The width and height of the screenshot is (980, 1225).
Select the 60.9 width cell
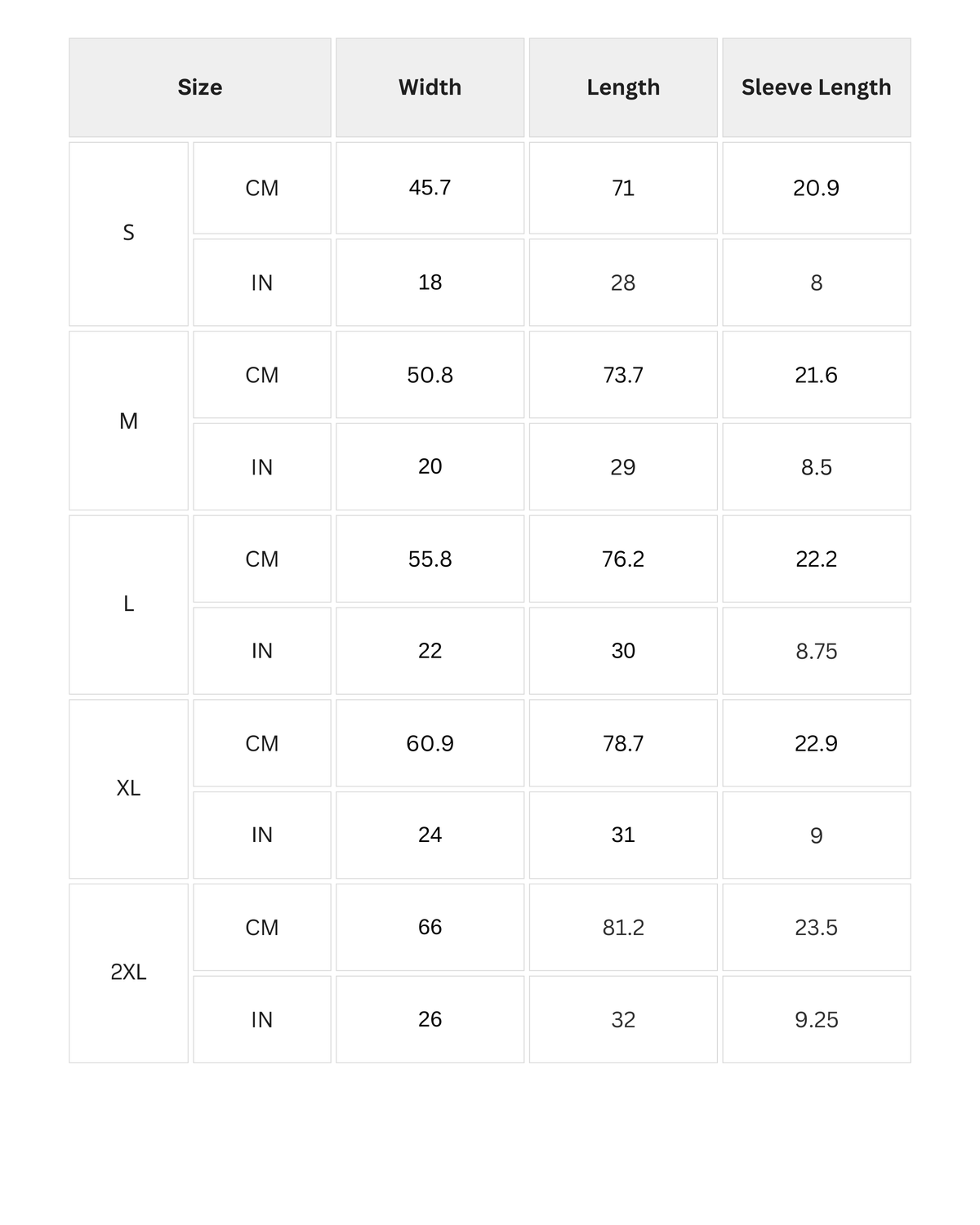430,743
